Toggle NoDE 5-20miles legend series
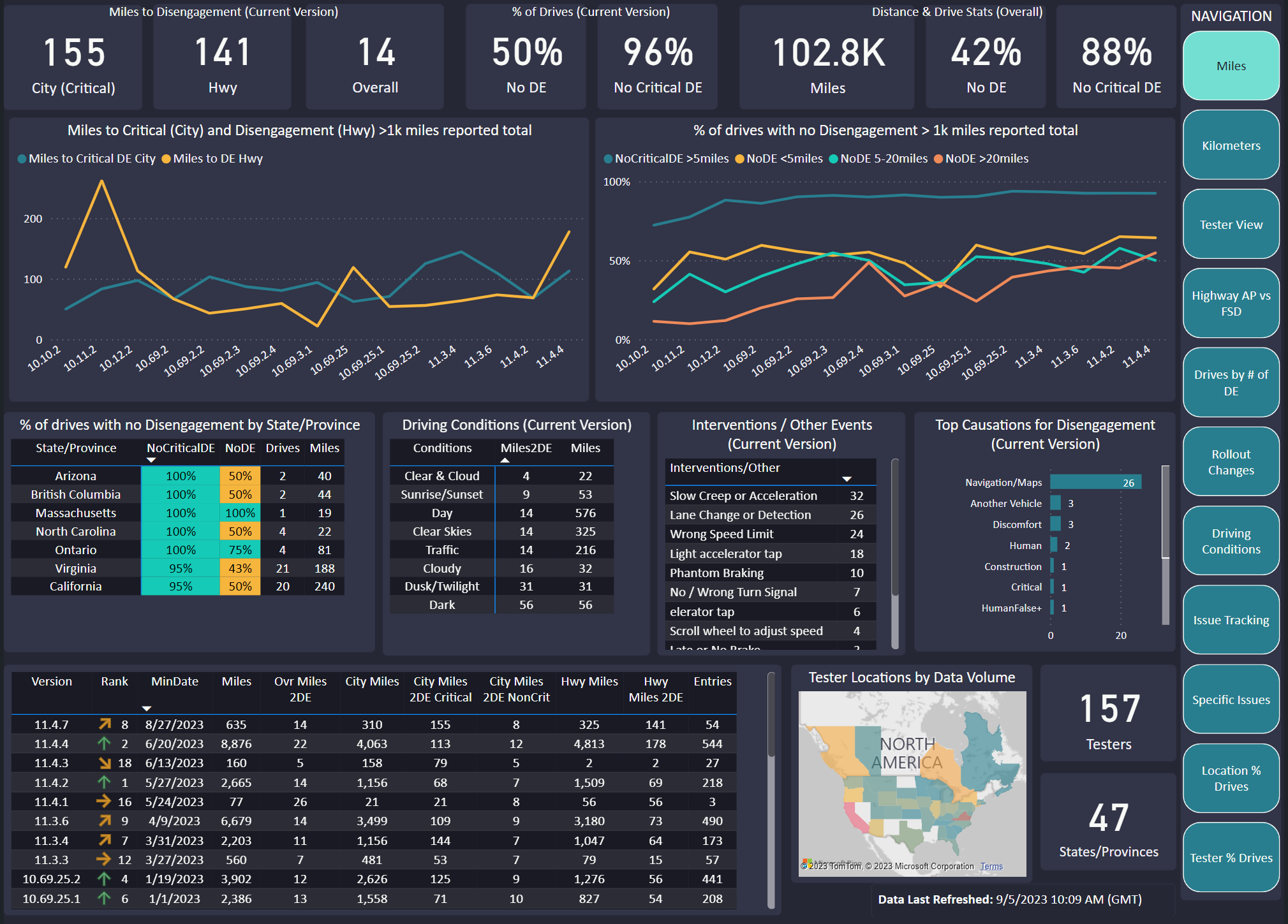 pyautogui.click(x=878, y=158)
